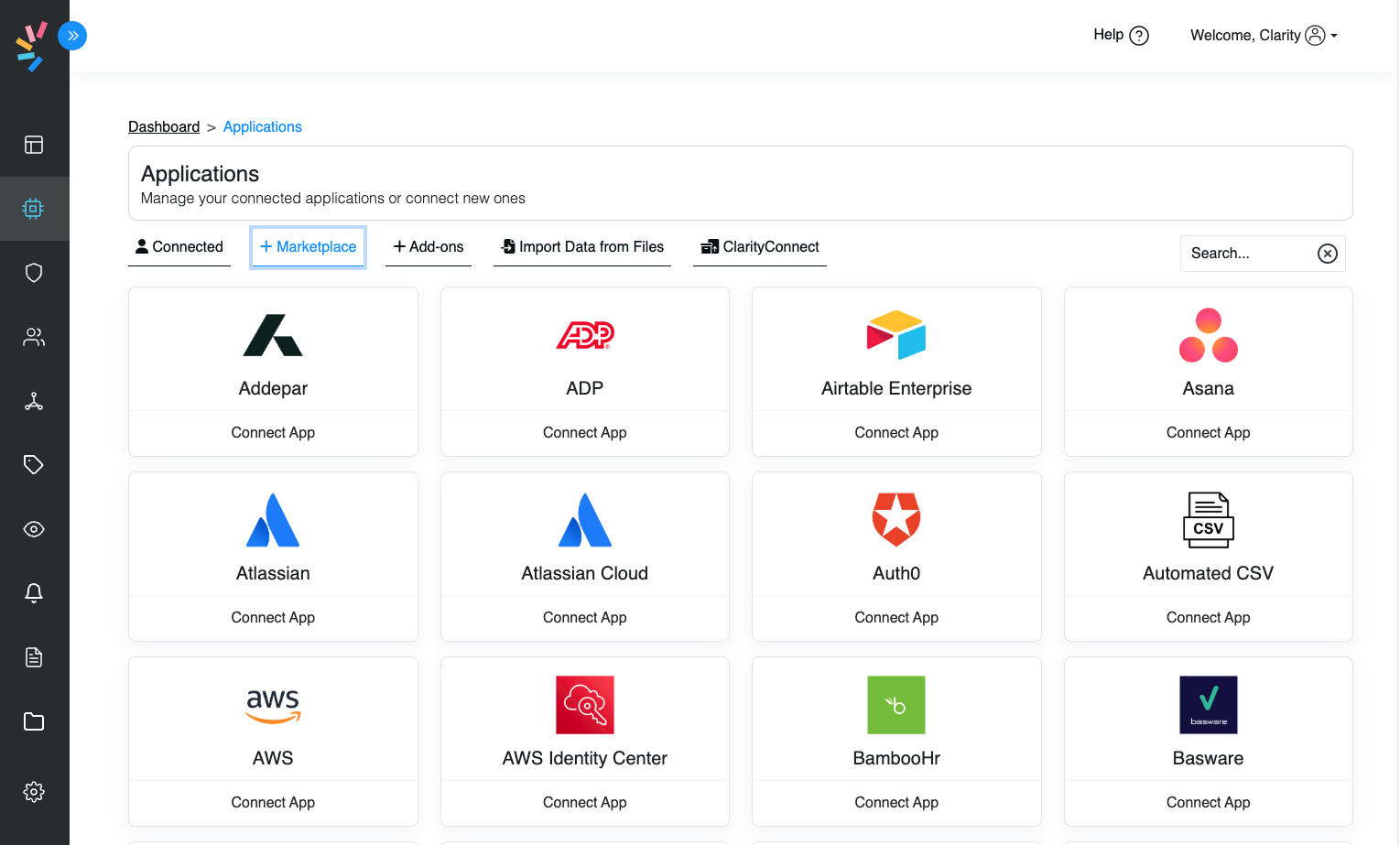Image resolution: width=1400 pixels, height=845 pixels.
Task: Connect App for Asana
Action: click(x=1209, y=433)
